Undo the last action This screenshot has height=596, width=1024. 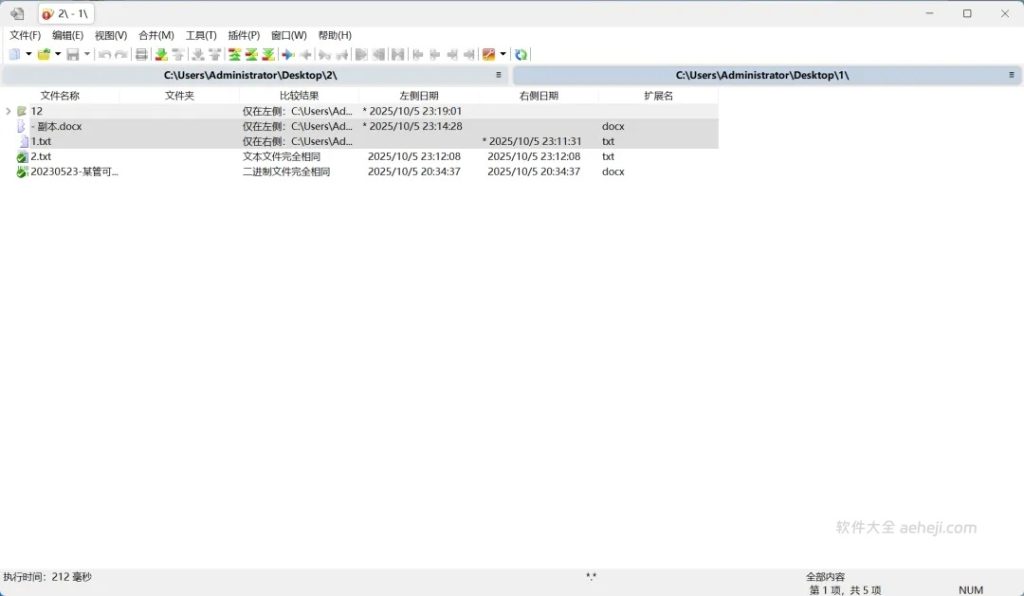coord(106,54)
